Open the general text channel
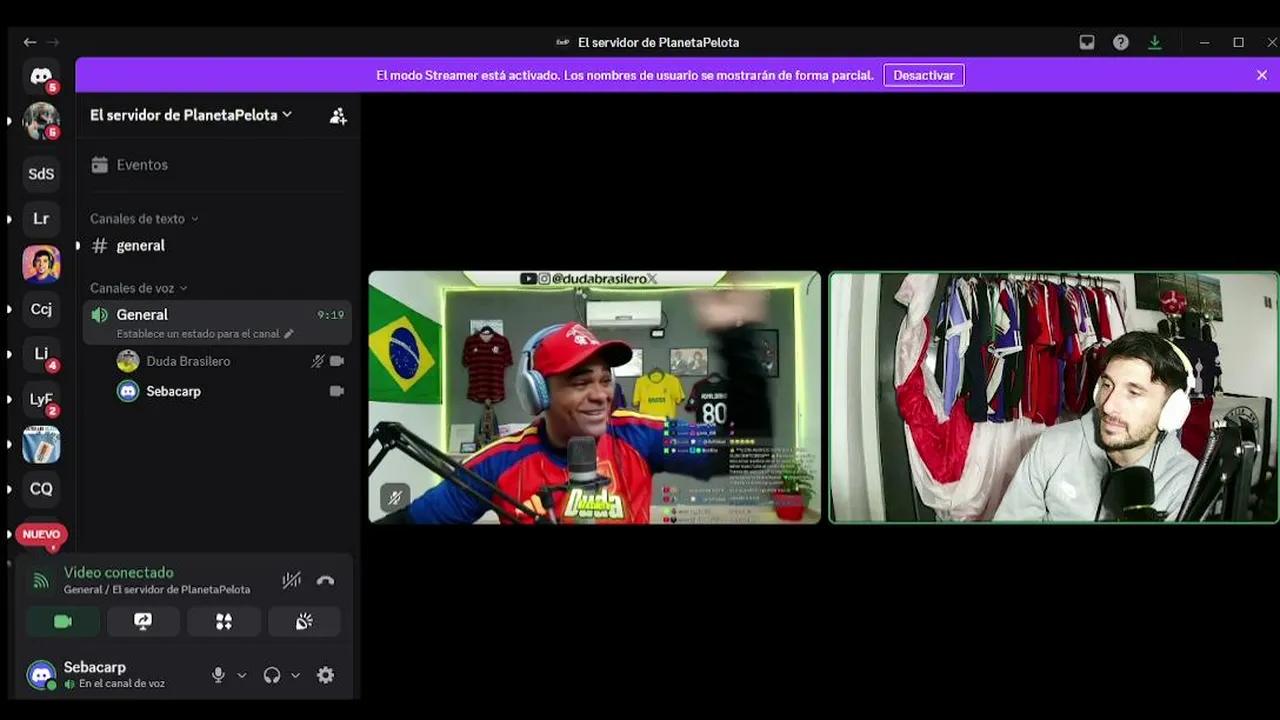Screen dimensions: 1280x720 tap(218, 245)
